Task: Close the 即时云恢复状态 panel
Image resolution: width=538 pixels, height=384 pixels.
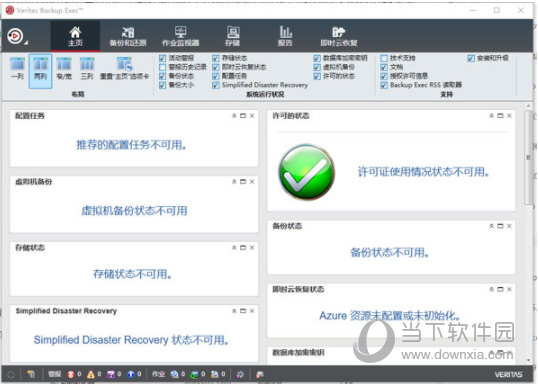Action: (x=509, y=289)
